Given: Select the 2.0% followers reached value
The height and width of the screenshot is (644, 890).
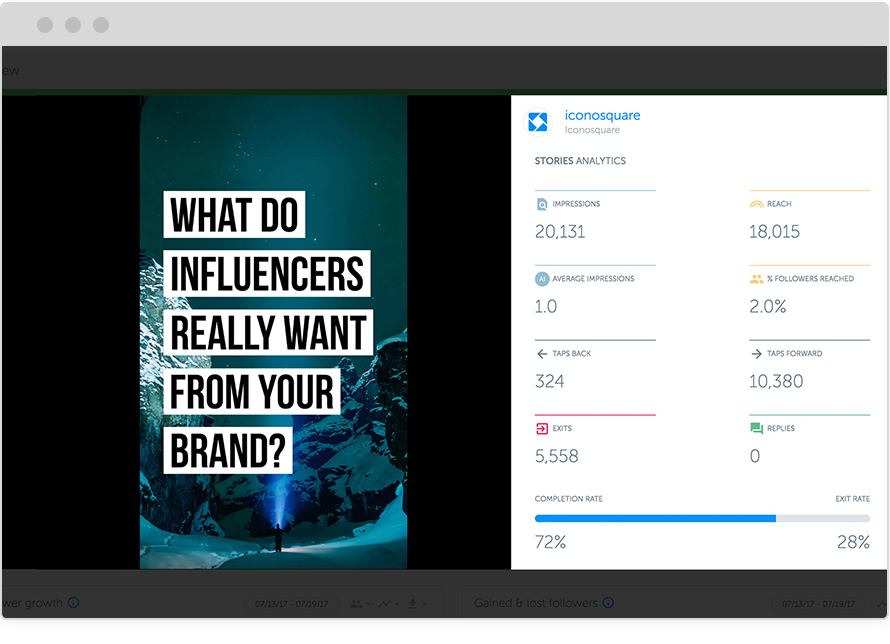Looking at the screenshot, I should [767, 306].
